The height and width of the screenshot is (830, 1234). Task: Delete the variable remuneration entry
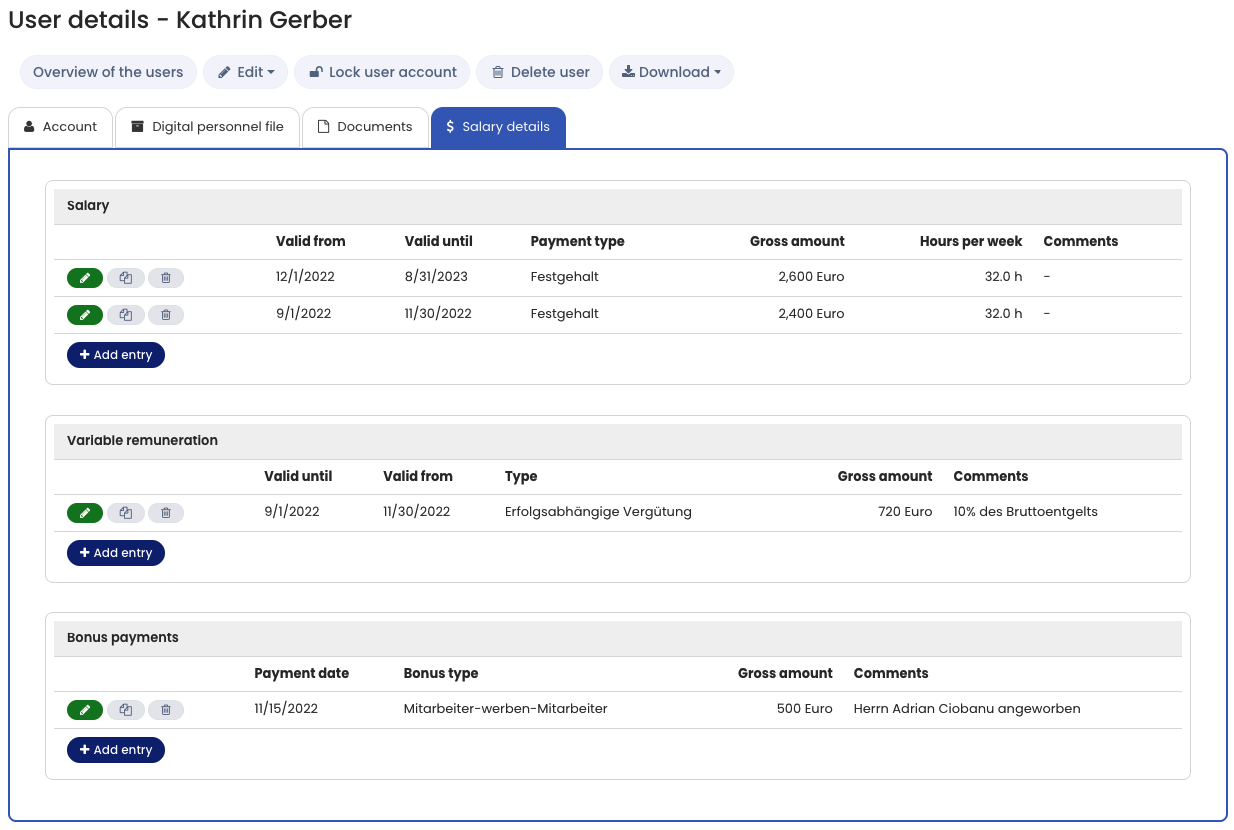(x=166, y=513)
